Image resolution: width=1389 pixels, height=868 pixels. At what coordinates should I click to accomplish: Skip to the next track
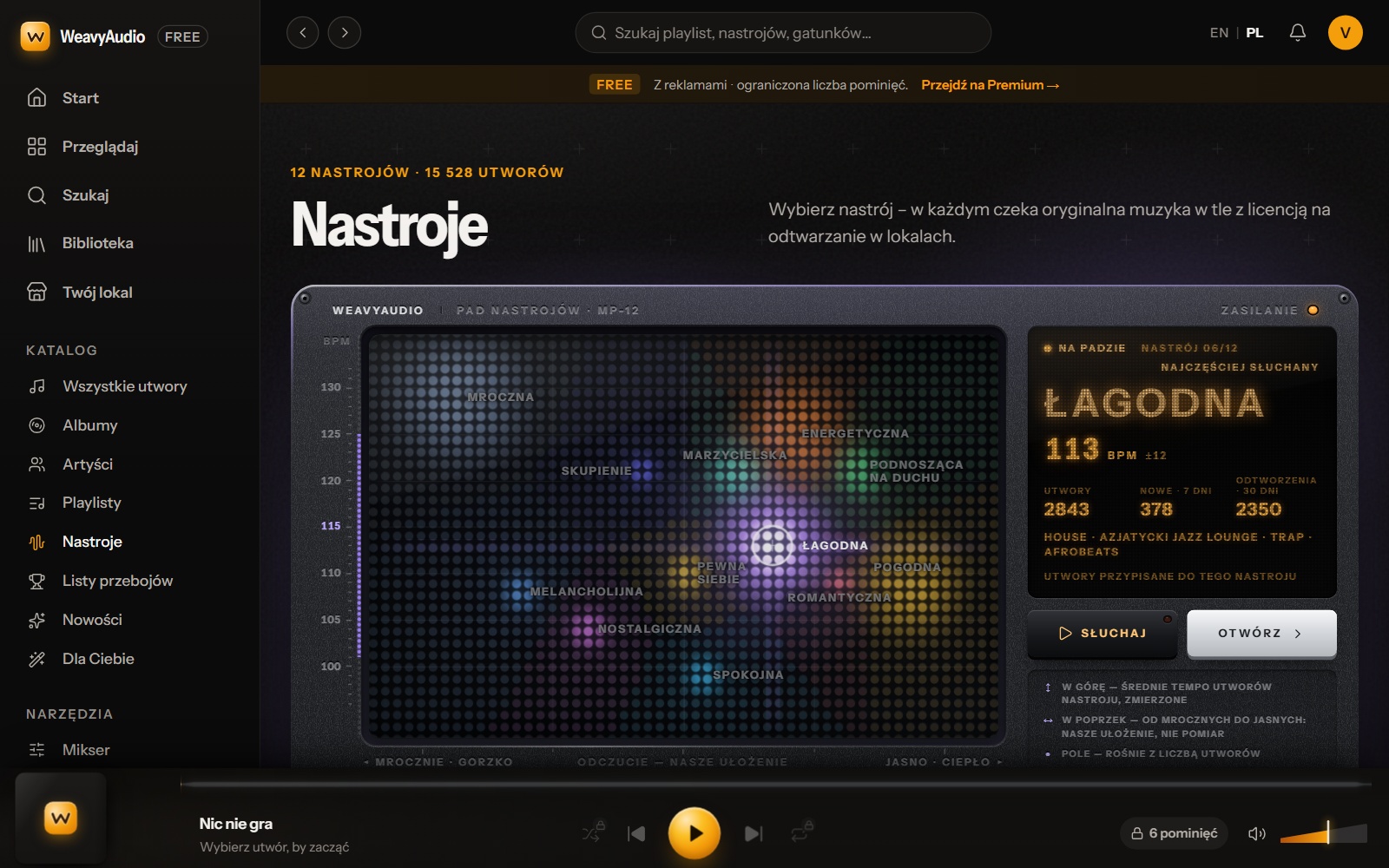pos(754,833)
